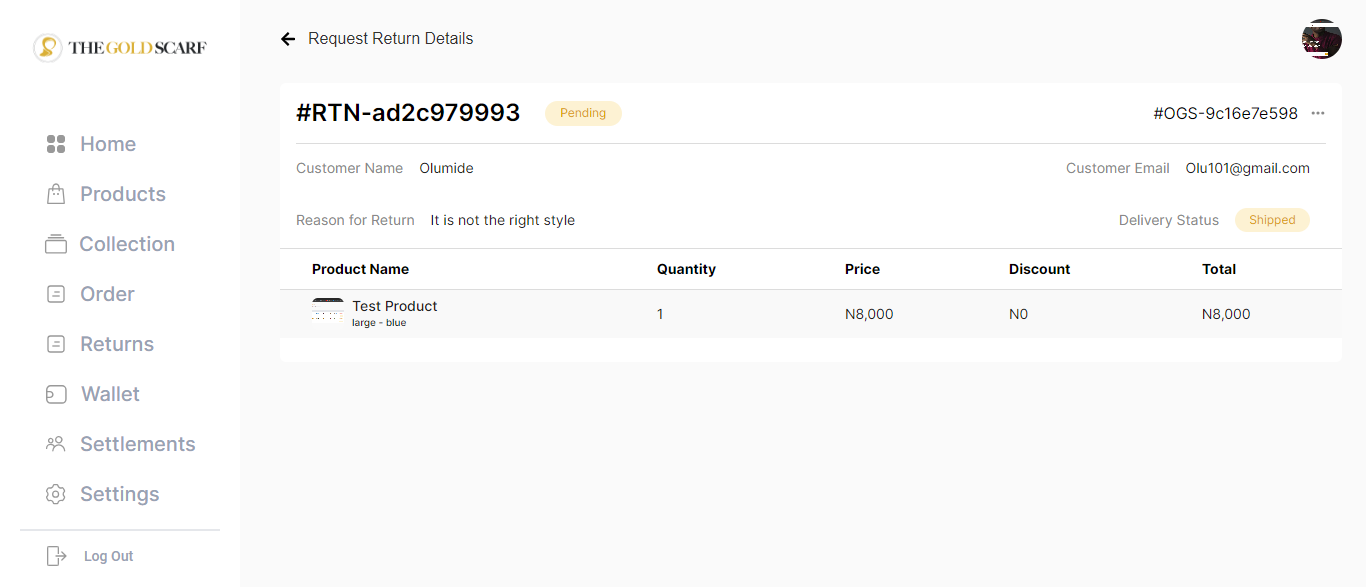Click The Gold Scarf logo
Image resolution: width=1366 pixels, height=587 pixels.
pos(120,47)
